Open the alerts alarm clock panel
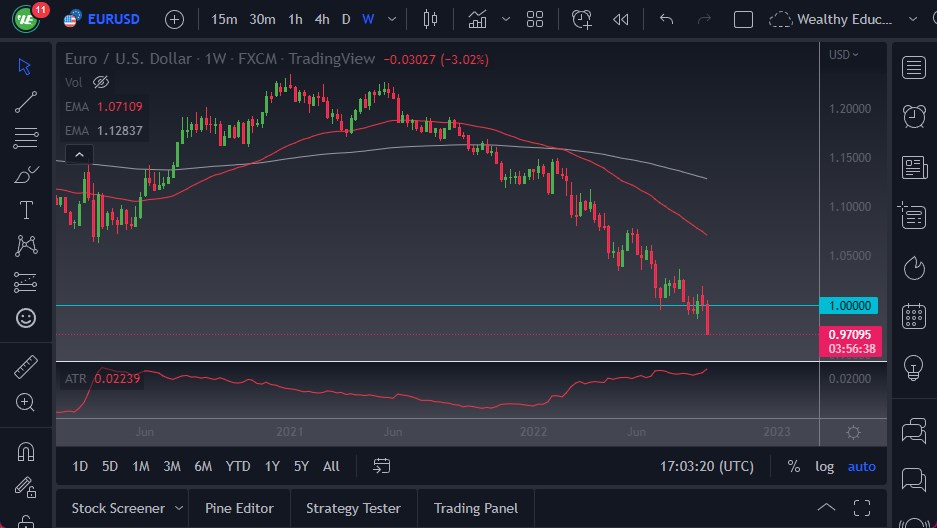Viewport: 937px width, 528px height. pos(913,117)
